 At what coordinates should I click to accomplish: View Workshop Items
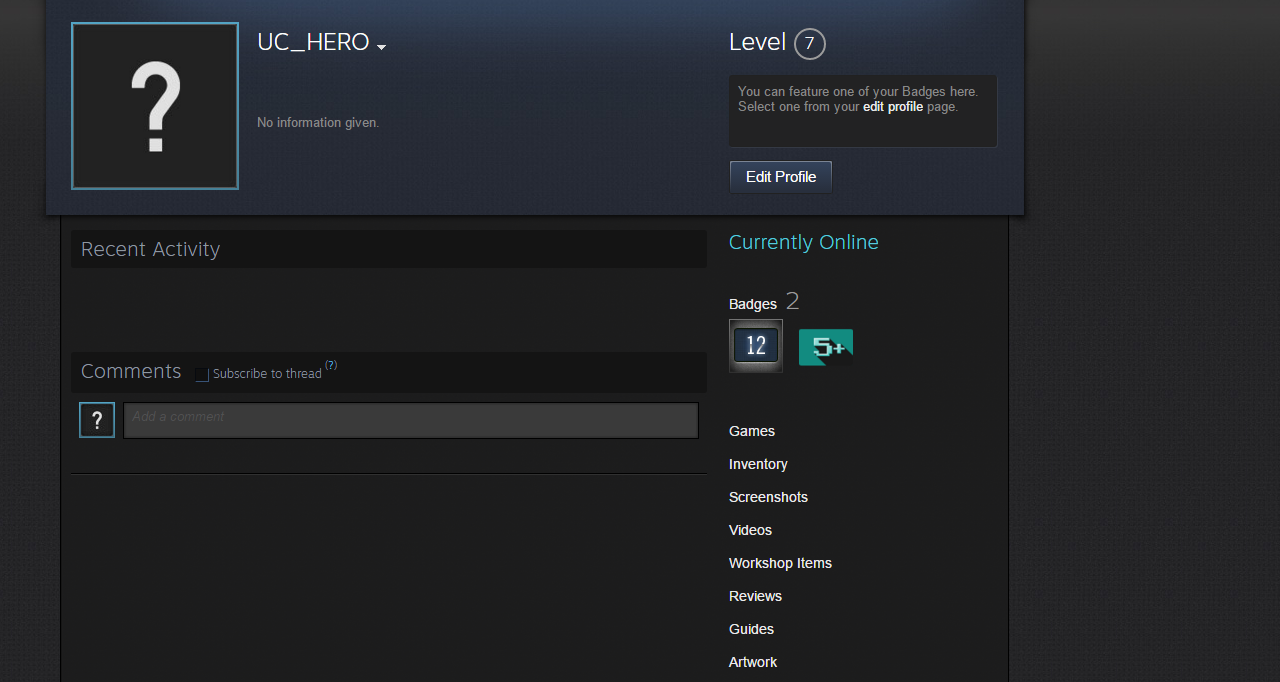tap(780, 563)
